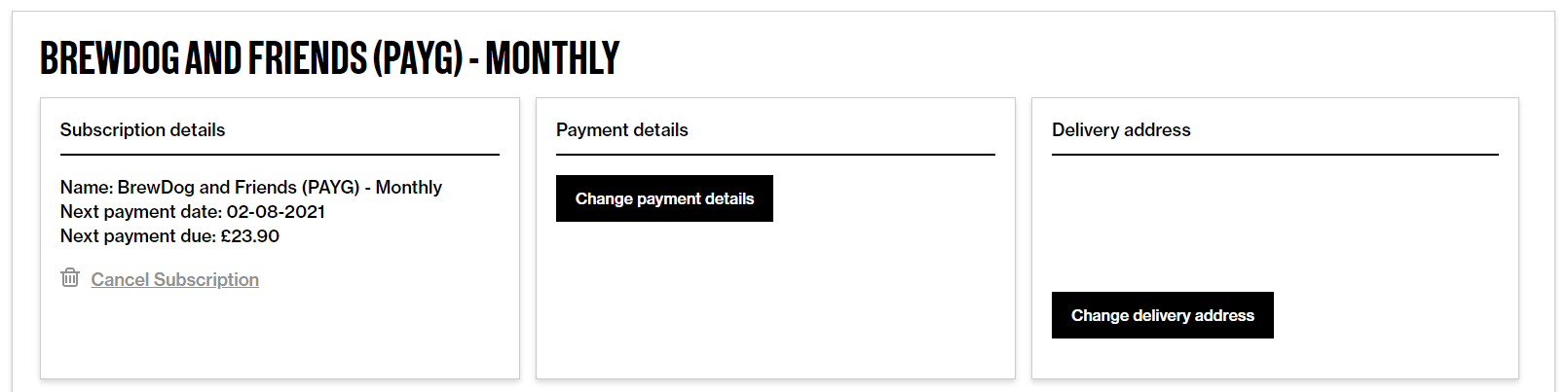Click the divider line under Subscription details
The width and height of the screenshot is (1568, 392).
coord(280,154)
